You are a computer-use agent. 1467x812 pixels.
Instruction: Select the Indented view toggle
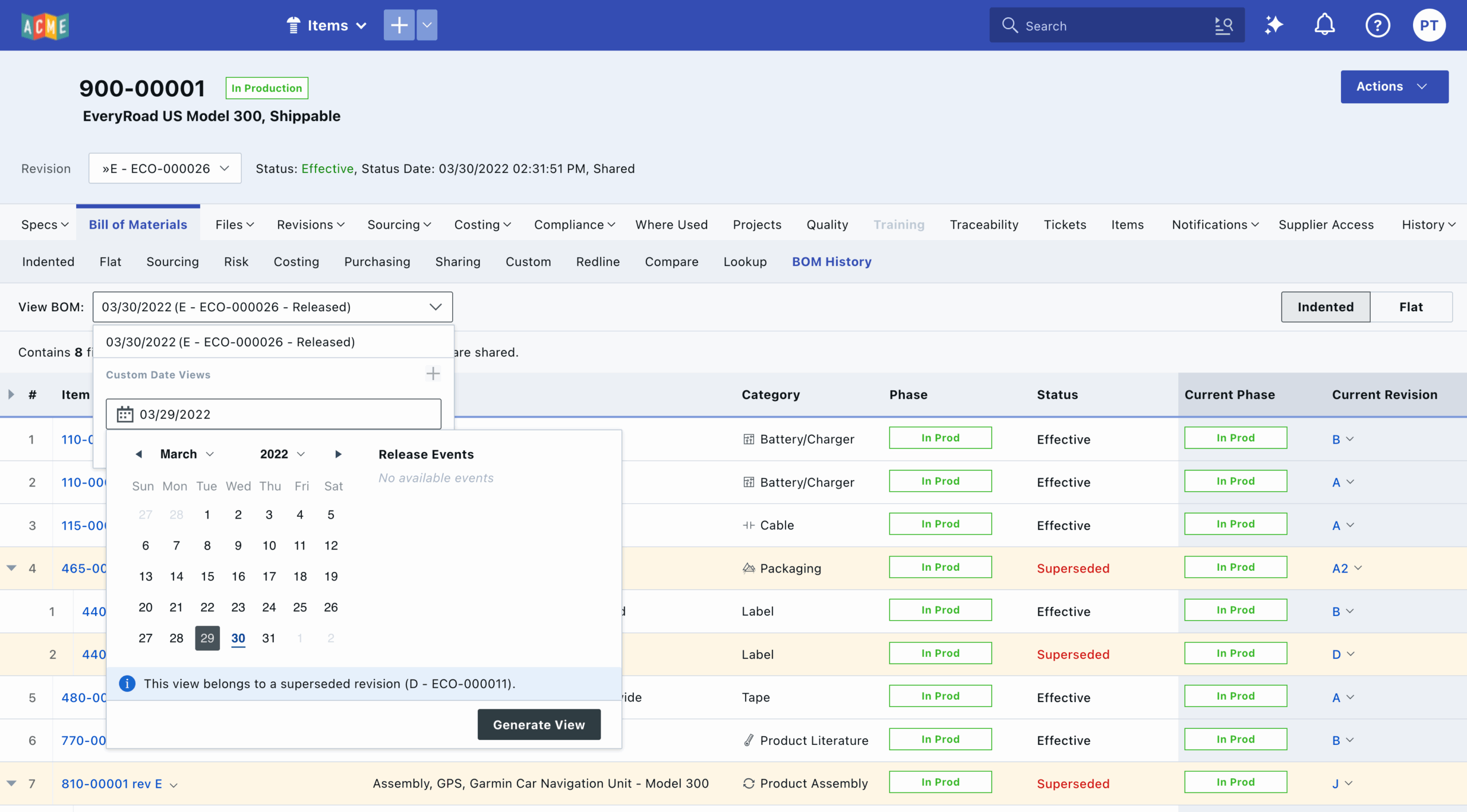click(1325, 307)
